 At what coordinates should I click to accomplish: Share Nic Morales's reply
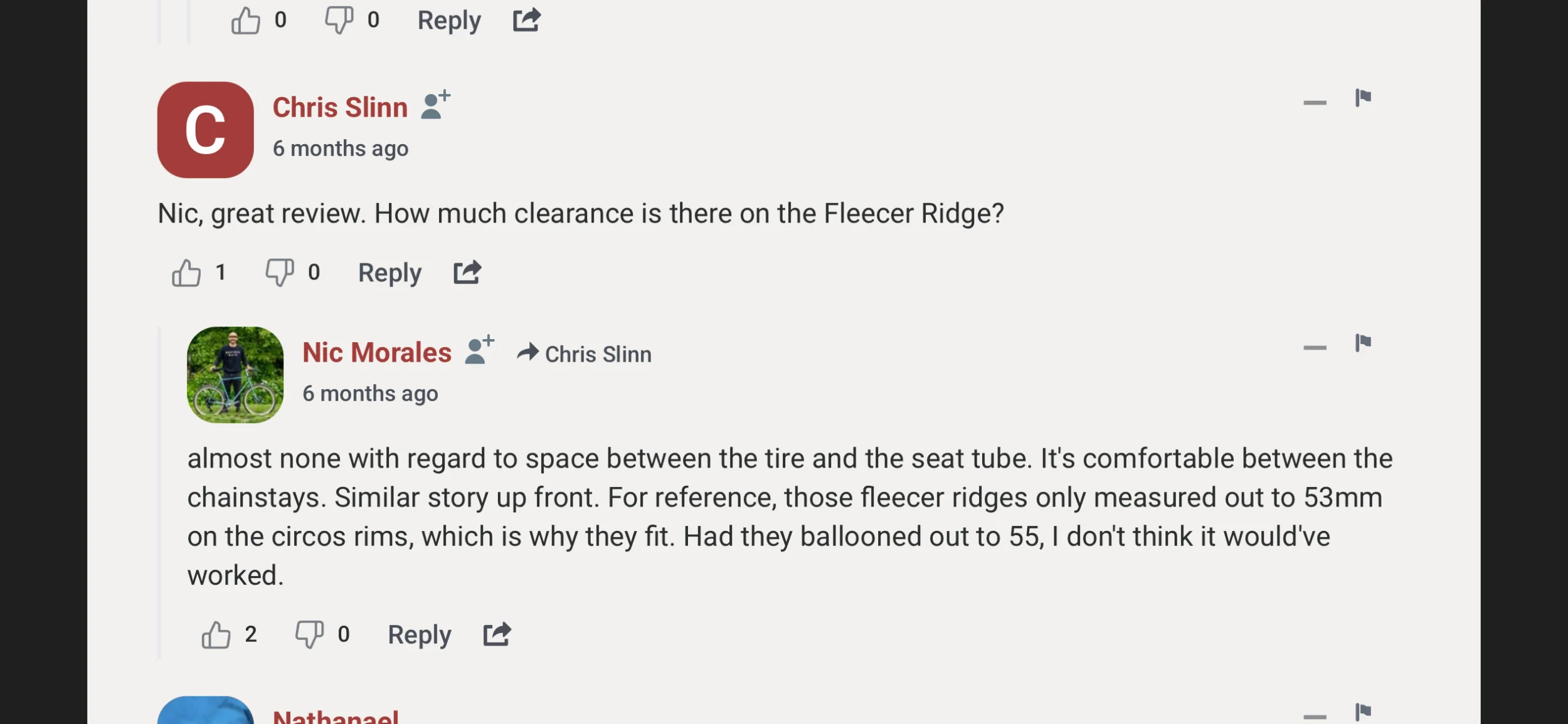[x=497, y=634]
